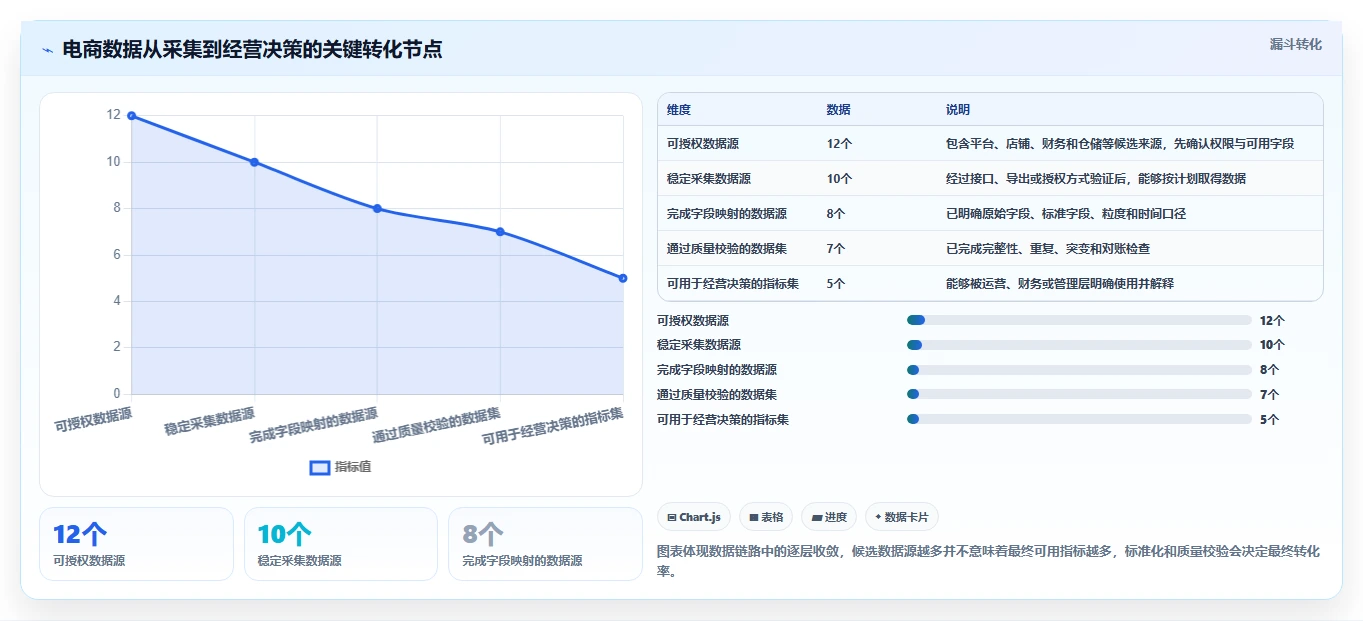
Task: Click description starting 包含平台、店铺、财务和仓储
Action: click(1120, 144)
